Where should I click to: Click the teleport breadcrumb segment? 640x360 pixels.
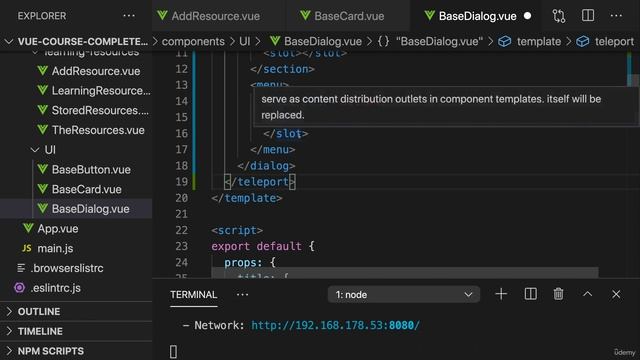(x=614, y=41)
